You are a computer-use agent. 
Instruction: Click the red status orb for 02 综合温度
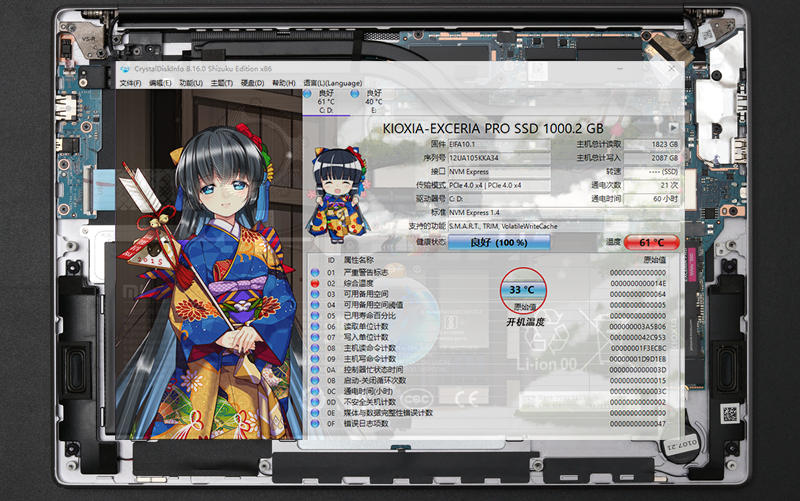point(315,283)
